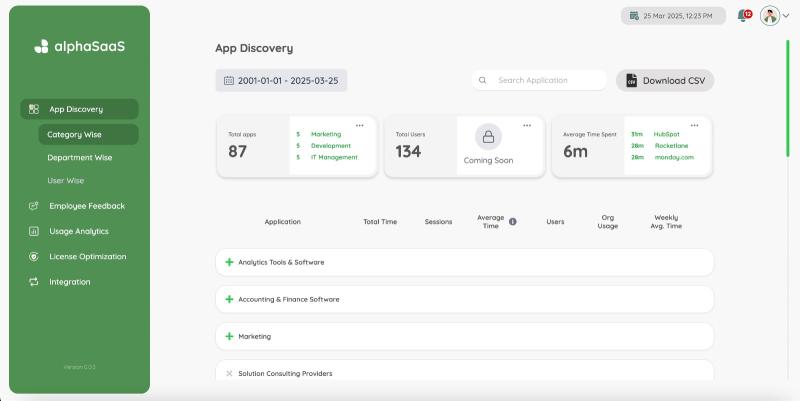
Task: Click the average time value 6m
Action: tap(576, 152)
